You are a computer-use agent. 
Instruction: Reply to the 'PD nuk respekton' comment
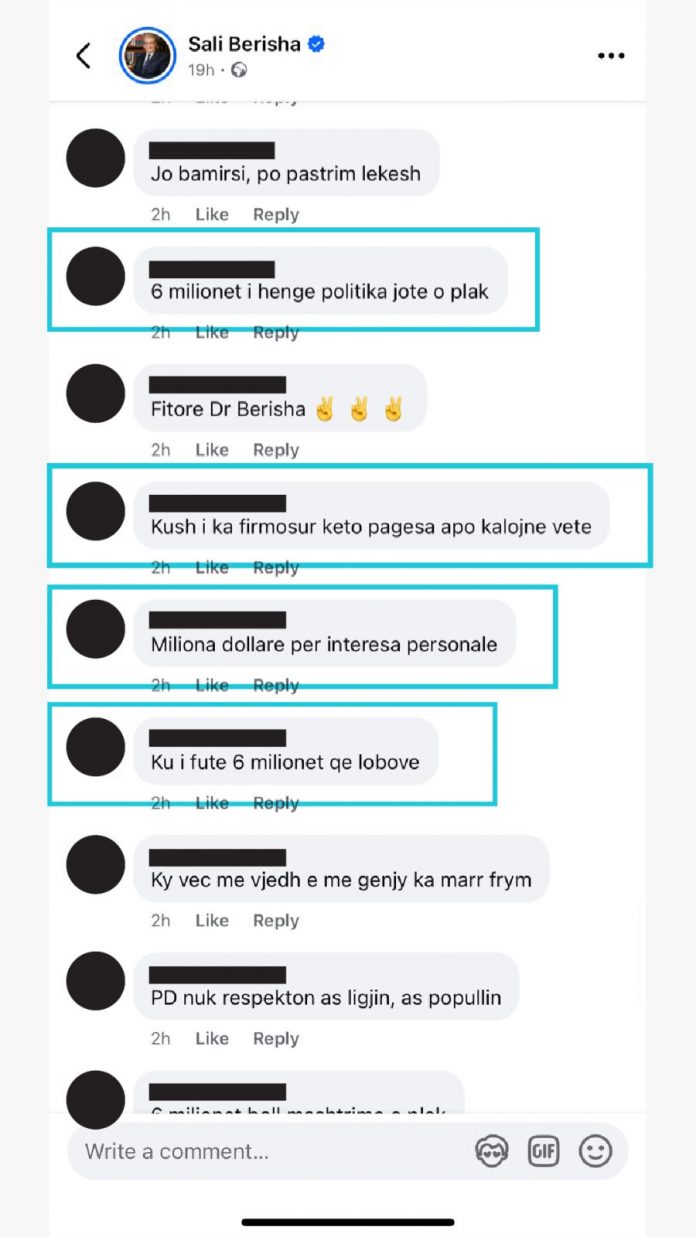pos(276,1039)
